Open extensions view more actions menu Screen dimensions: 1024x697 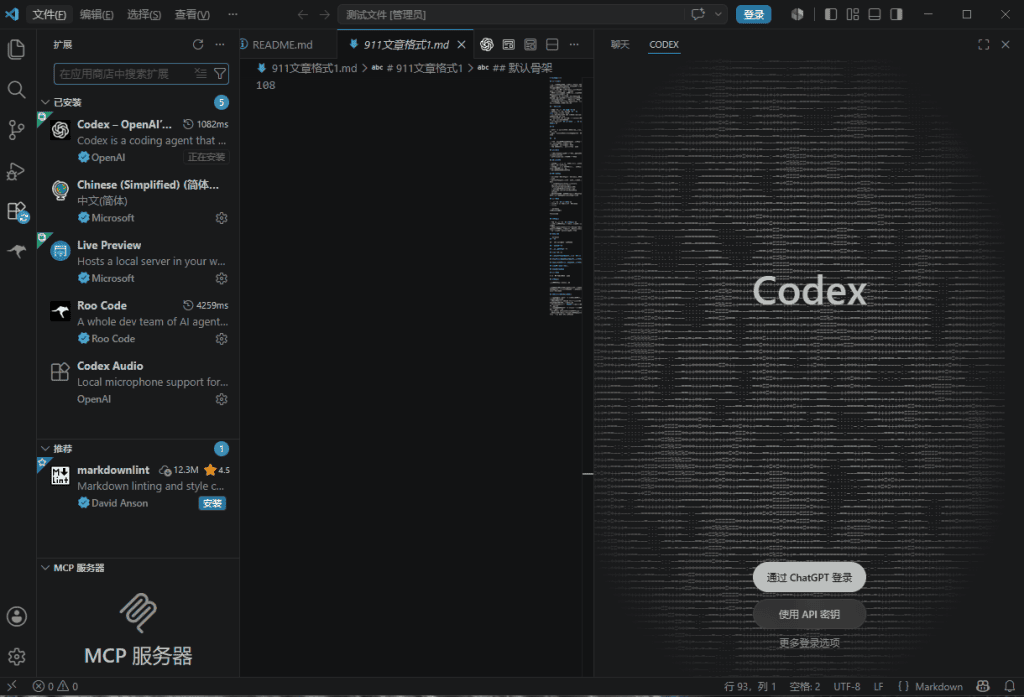[x=220, y=44]
